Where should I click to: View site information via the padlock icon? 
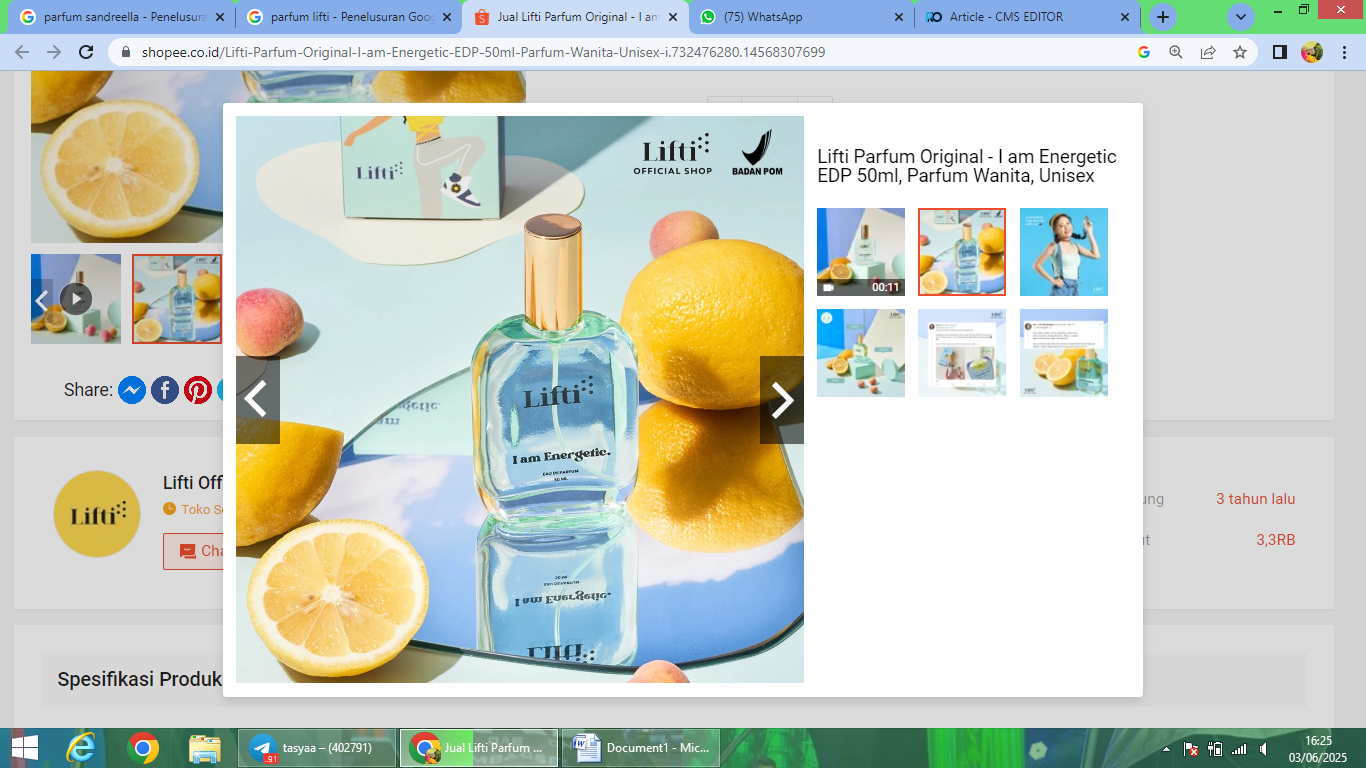(126, 52)
